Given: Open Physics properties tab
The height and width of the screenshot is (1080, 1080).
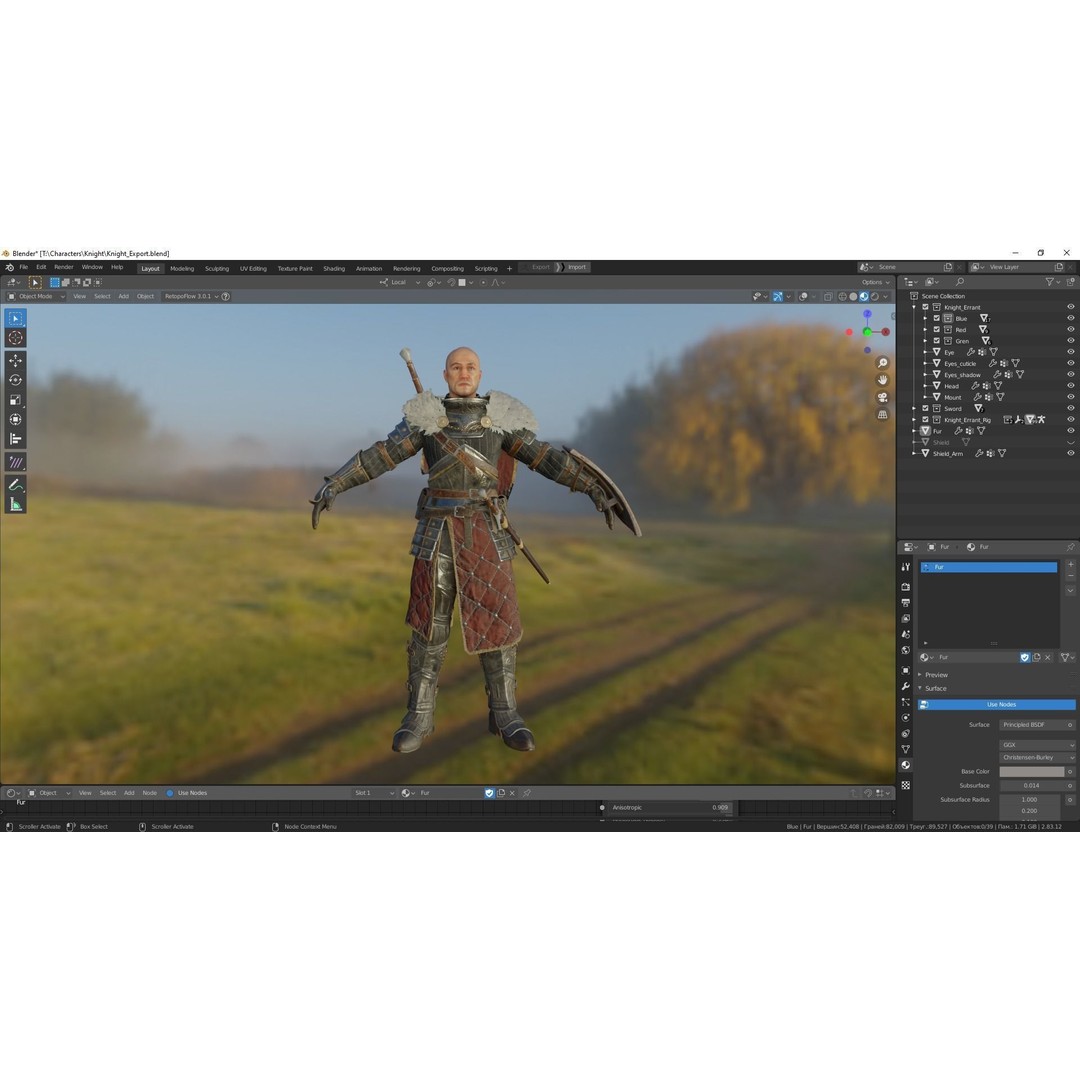Looking at the screenshot, I should (906, 718).
